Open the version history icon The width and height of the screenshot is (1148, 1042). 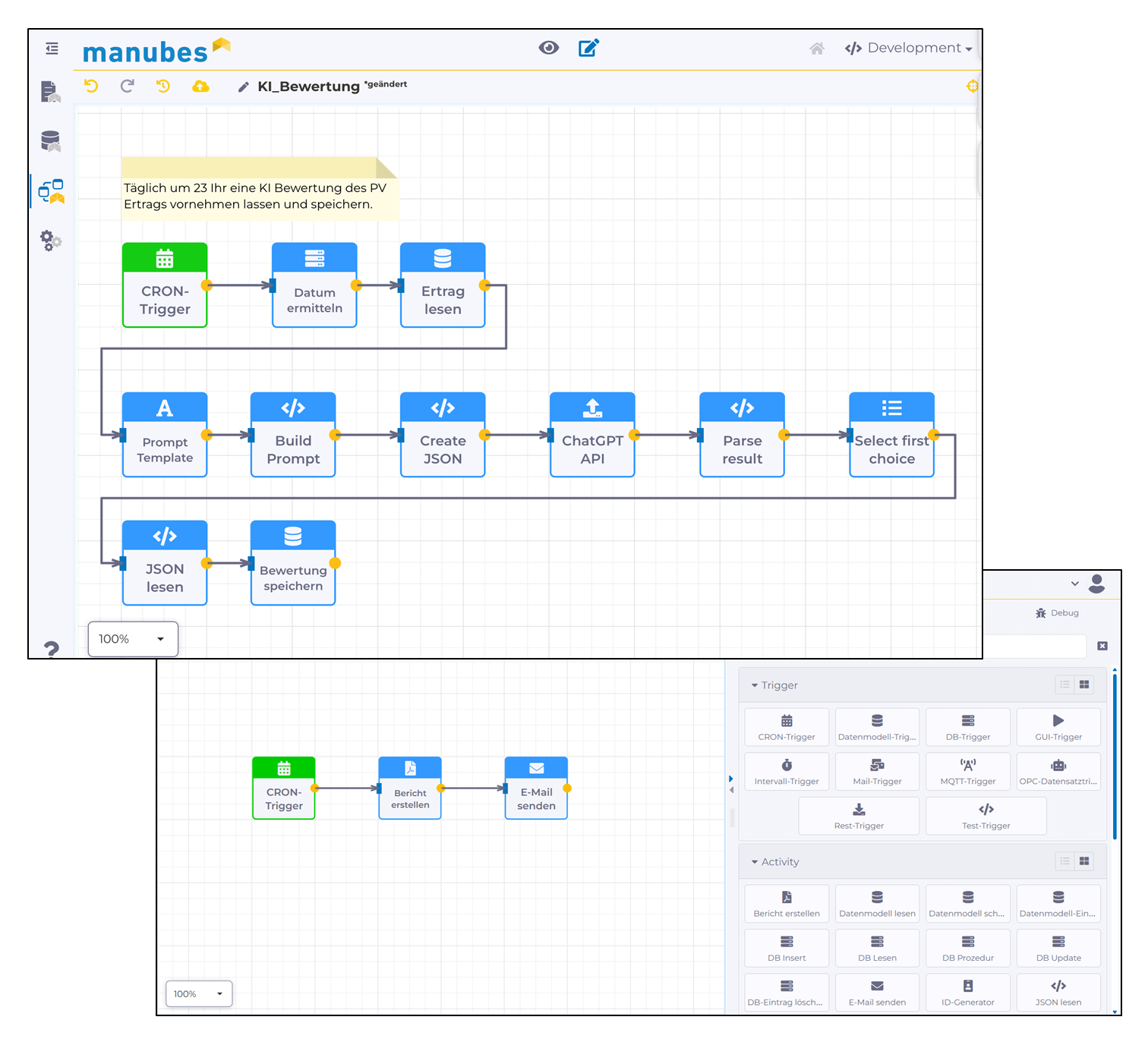coord(162,86)
